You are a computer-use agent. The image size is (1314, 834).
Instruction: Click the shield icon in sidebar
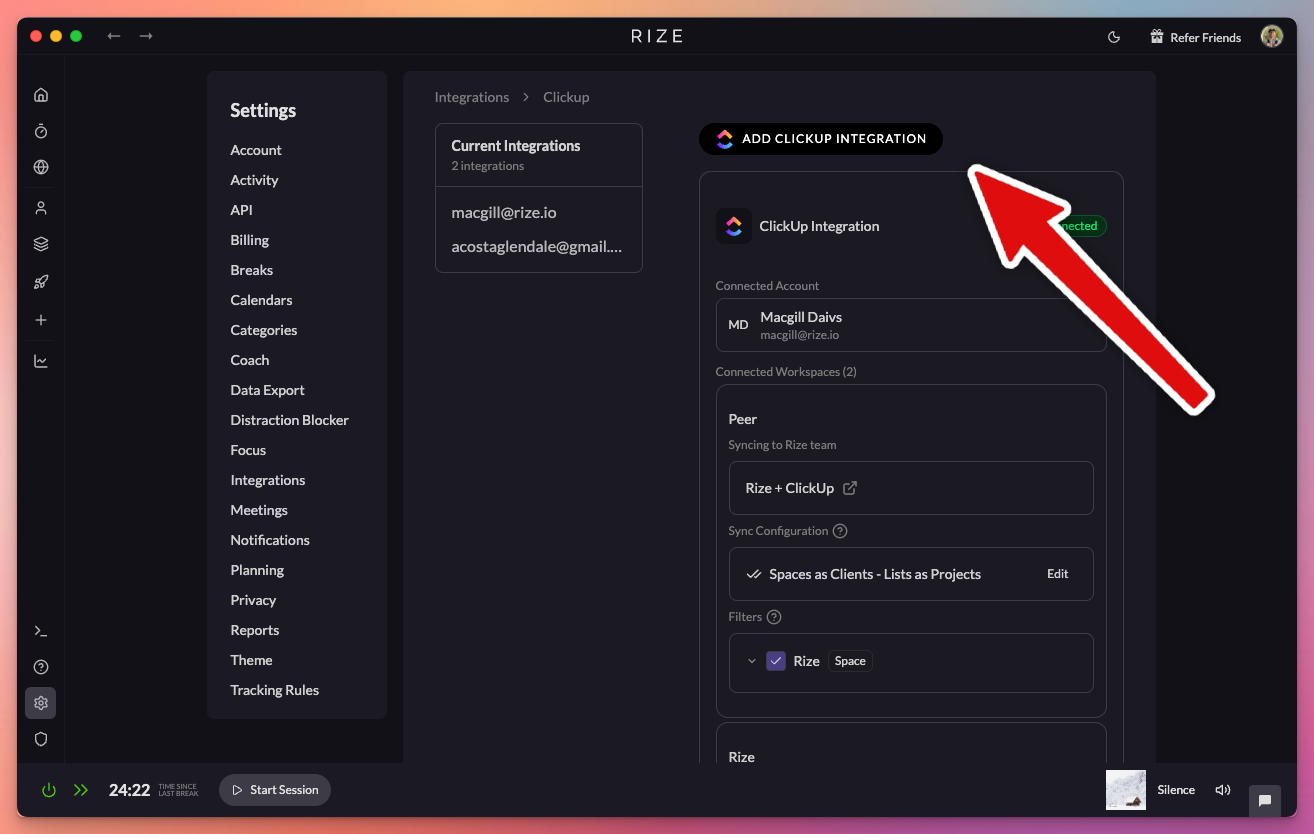pyautogui.click(x=41, y=739)
